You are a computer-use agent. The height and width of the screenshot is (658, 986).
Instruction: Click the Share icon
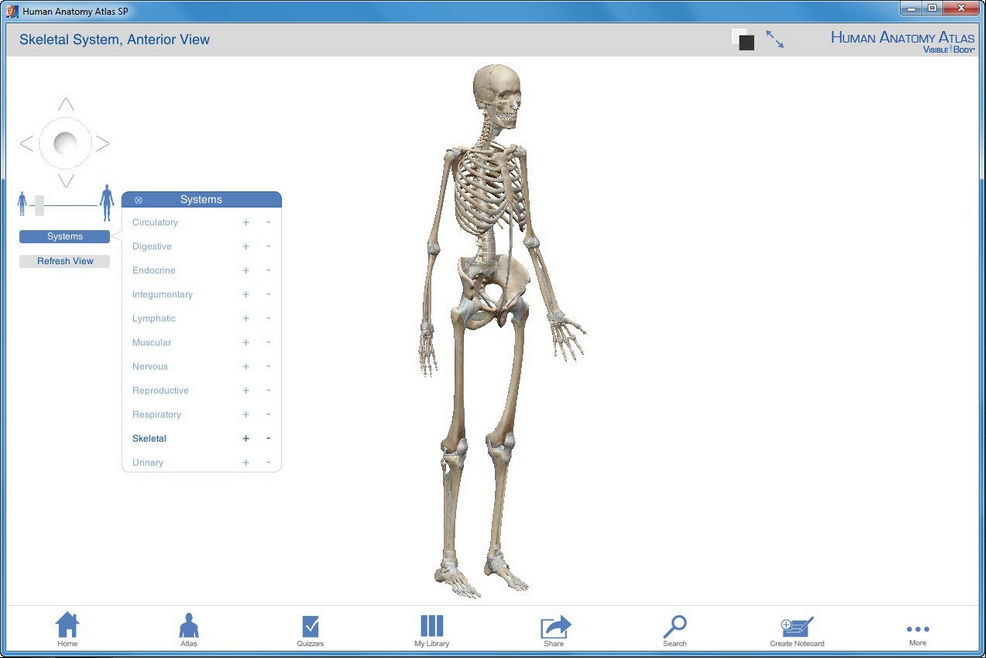(x=555, y=630)
